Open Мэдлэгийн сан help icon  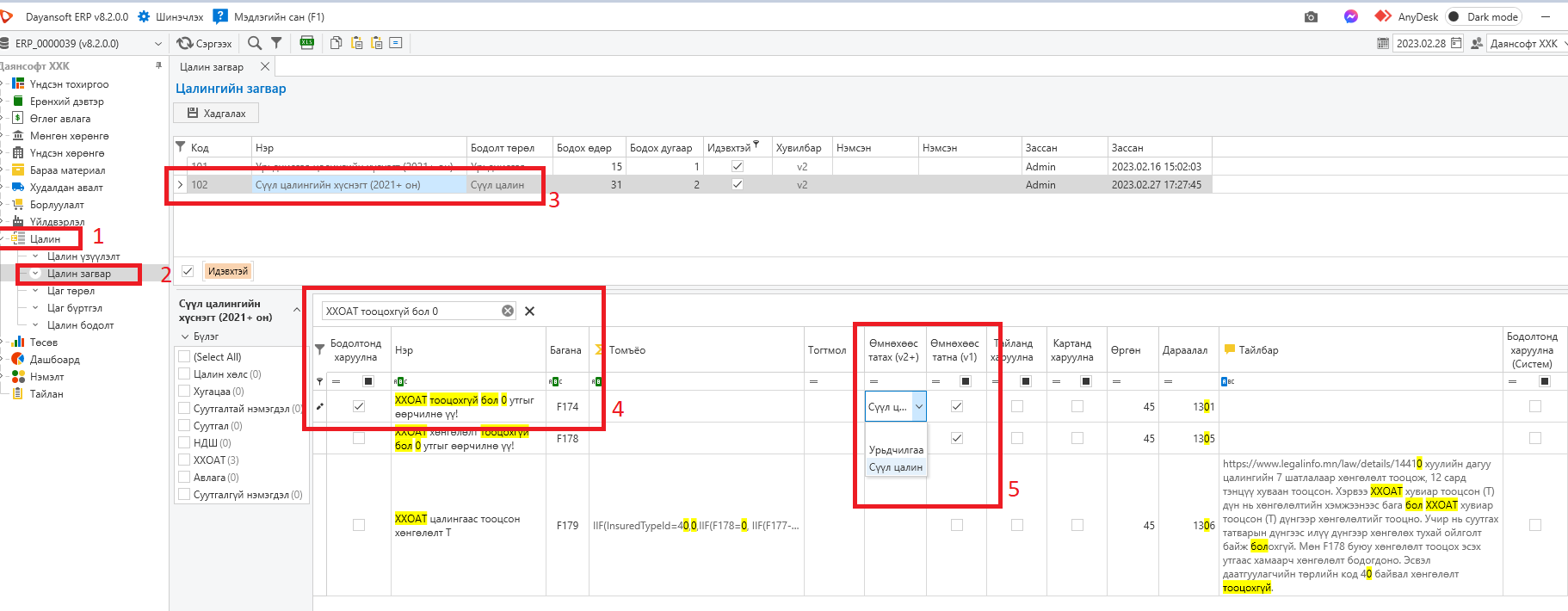point(220,16)
